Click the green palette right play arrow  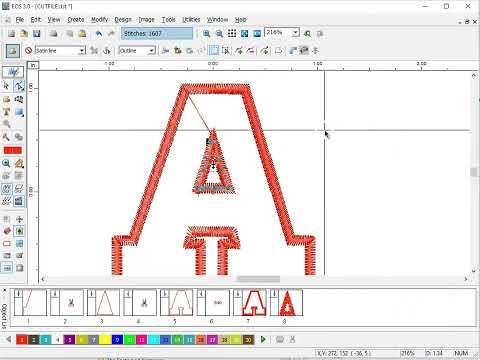tap(263, 339)
